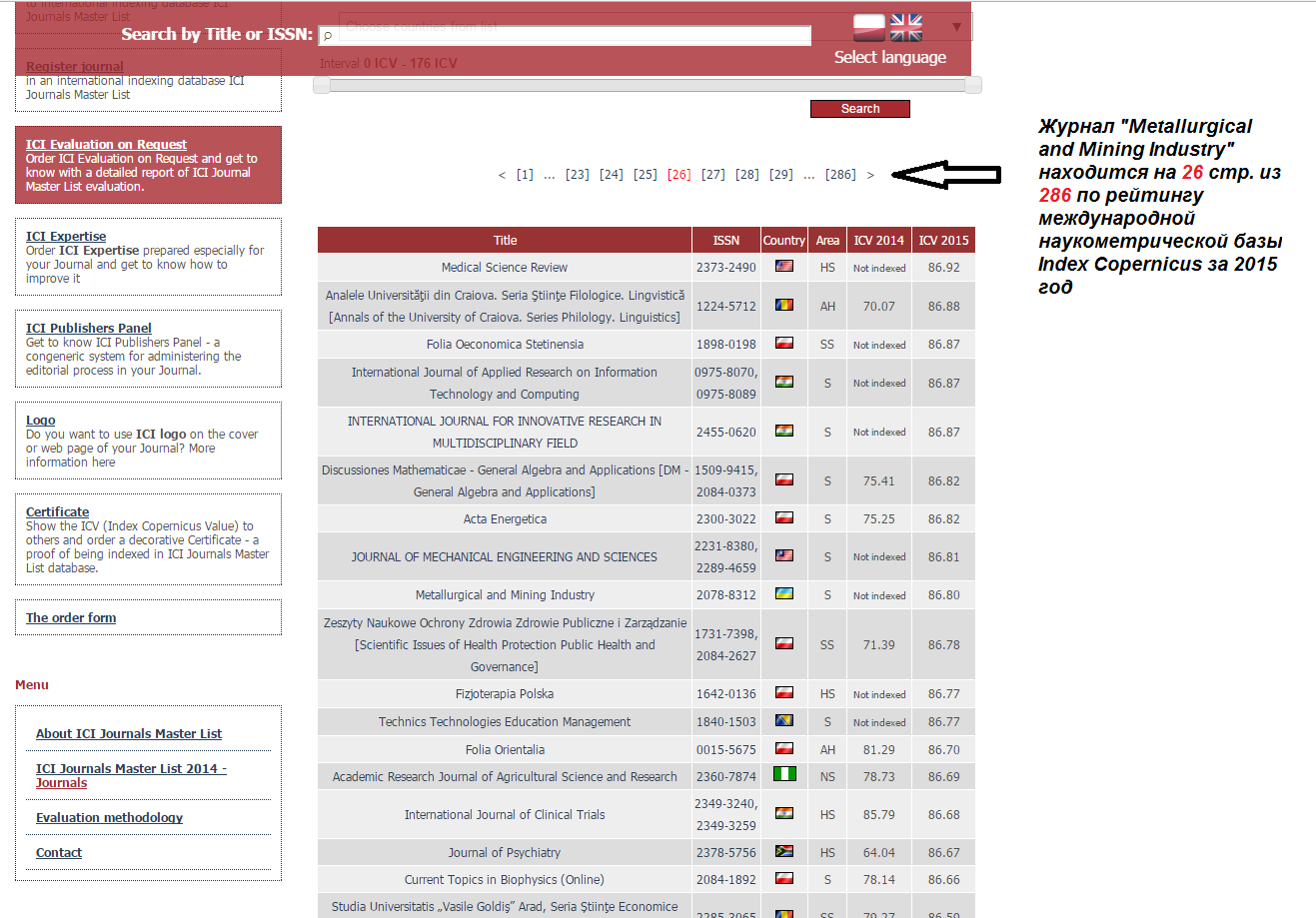Go to next page with the > arrow

click(x=870, y=175)
